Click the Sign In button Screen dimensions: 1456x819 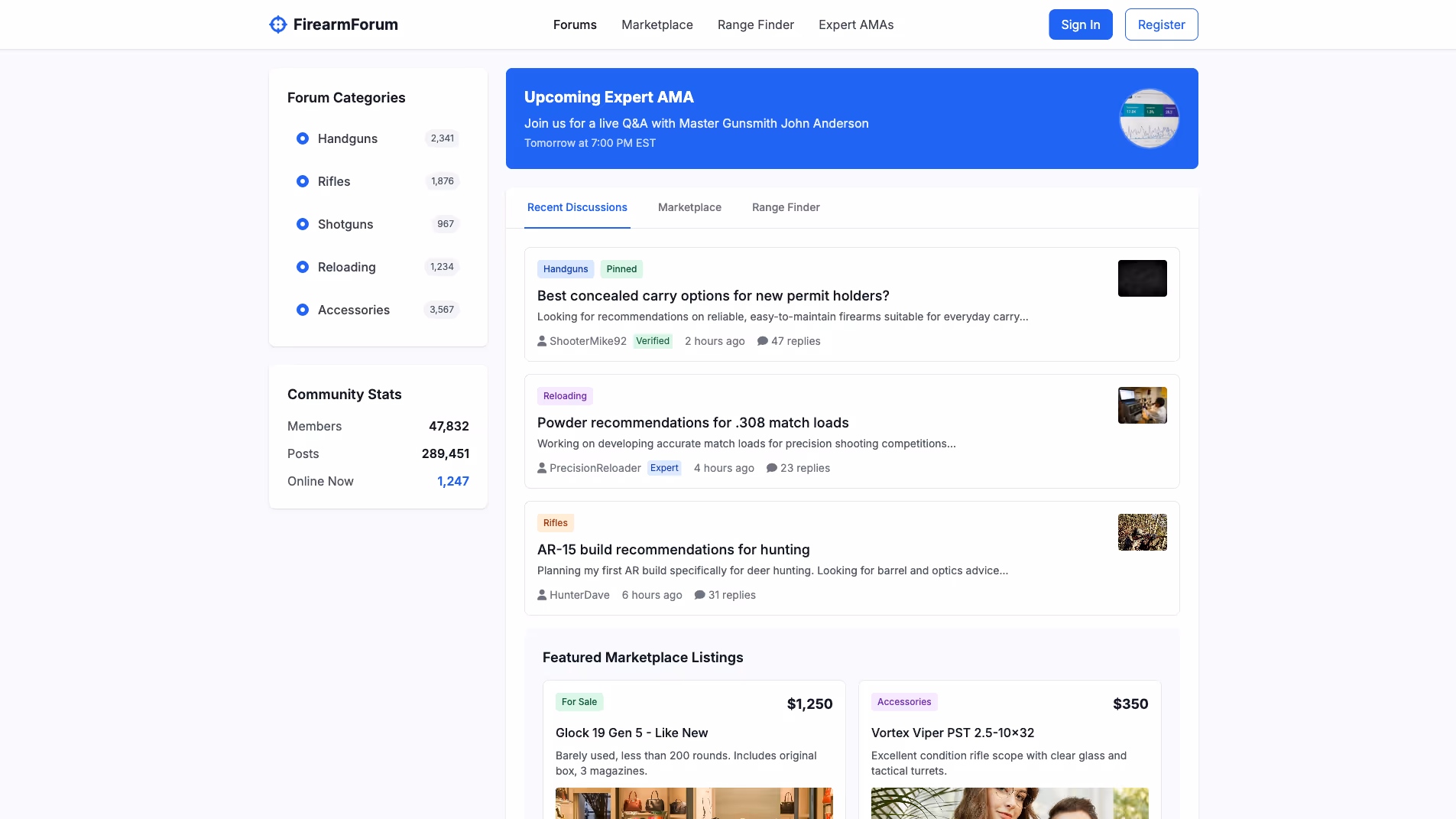(x=1080, y=24)
